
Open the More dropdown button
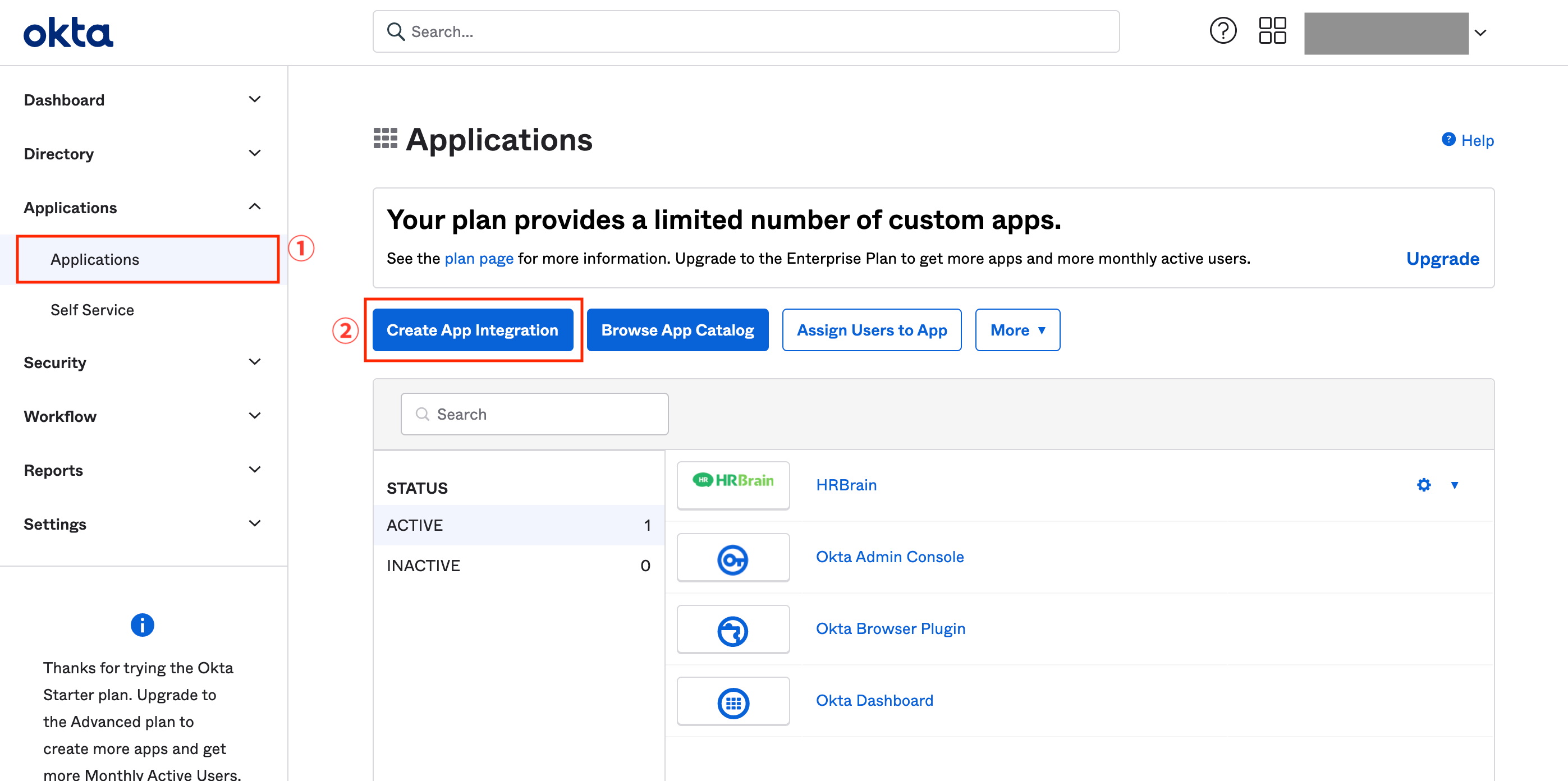(x=1017, y=329)
